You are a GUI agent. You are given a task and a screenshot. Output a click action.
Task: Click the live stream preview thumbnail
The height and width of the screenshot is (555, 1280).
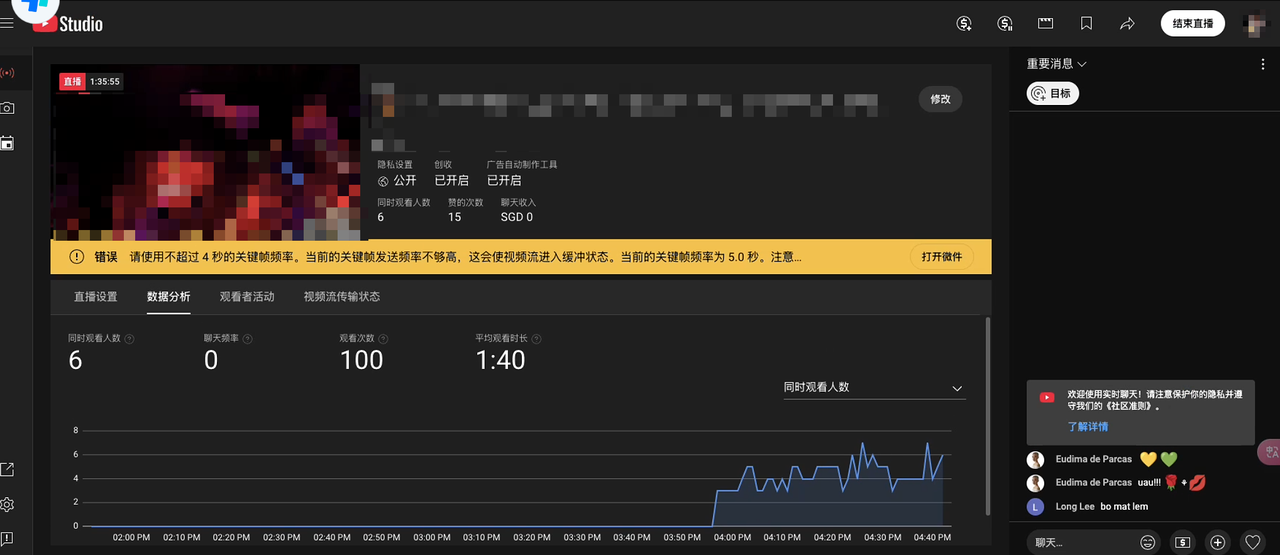[205, 153]
